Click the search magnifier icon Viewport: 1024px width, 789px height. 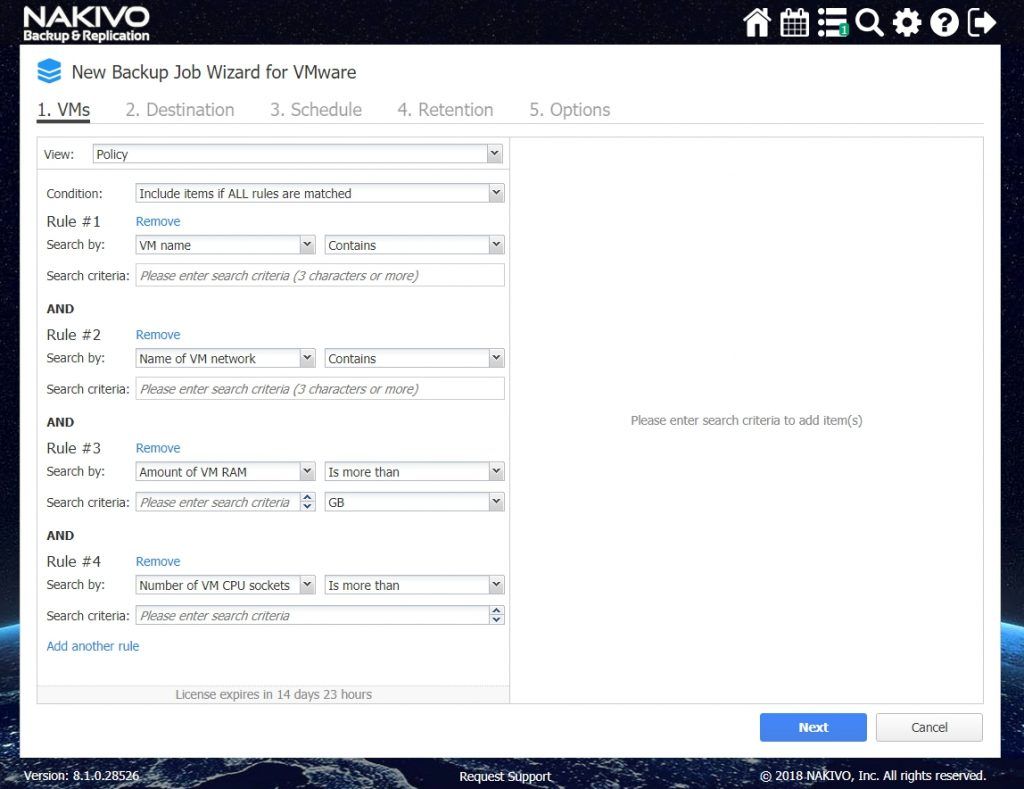[x=869, y=22]
